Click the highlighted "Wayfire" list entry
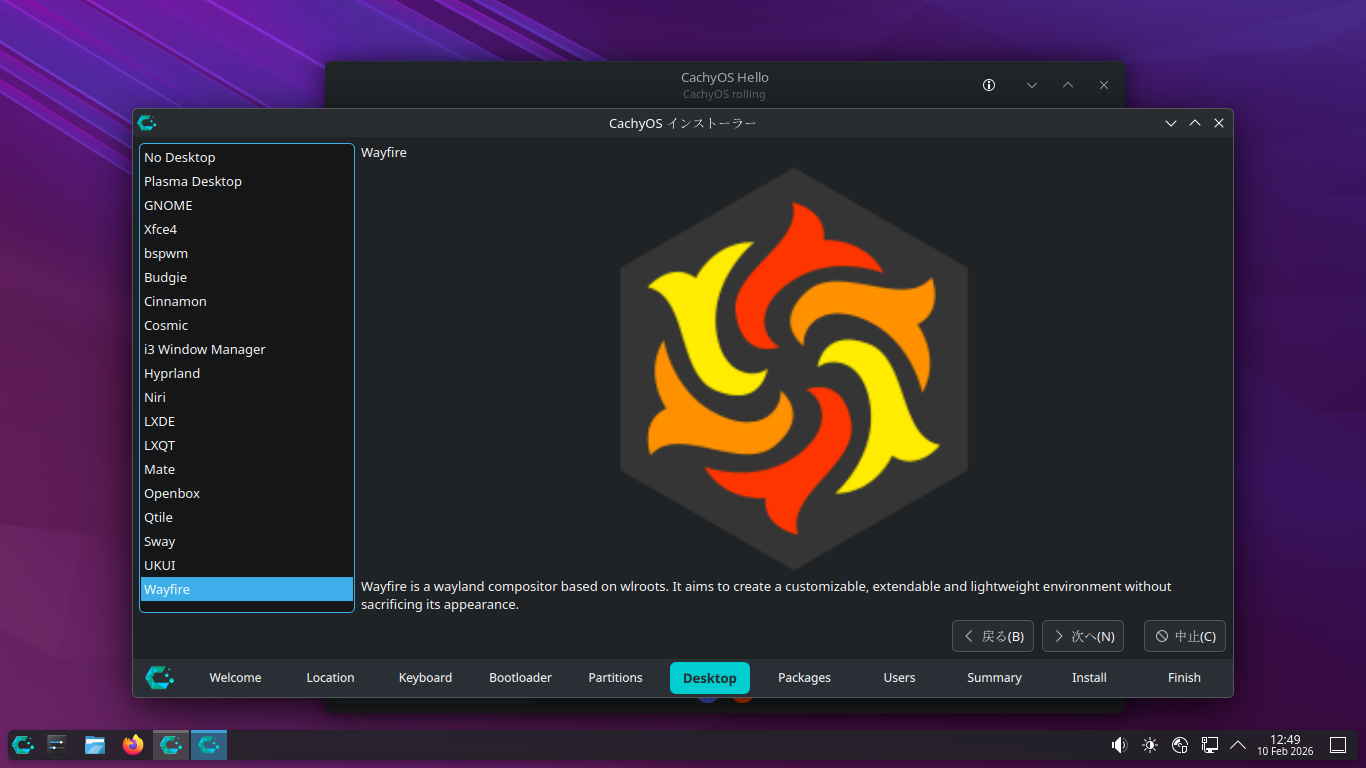Screen dimensions: 1366x768 click(x=247, y=589)
